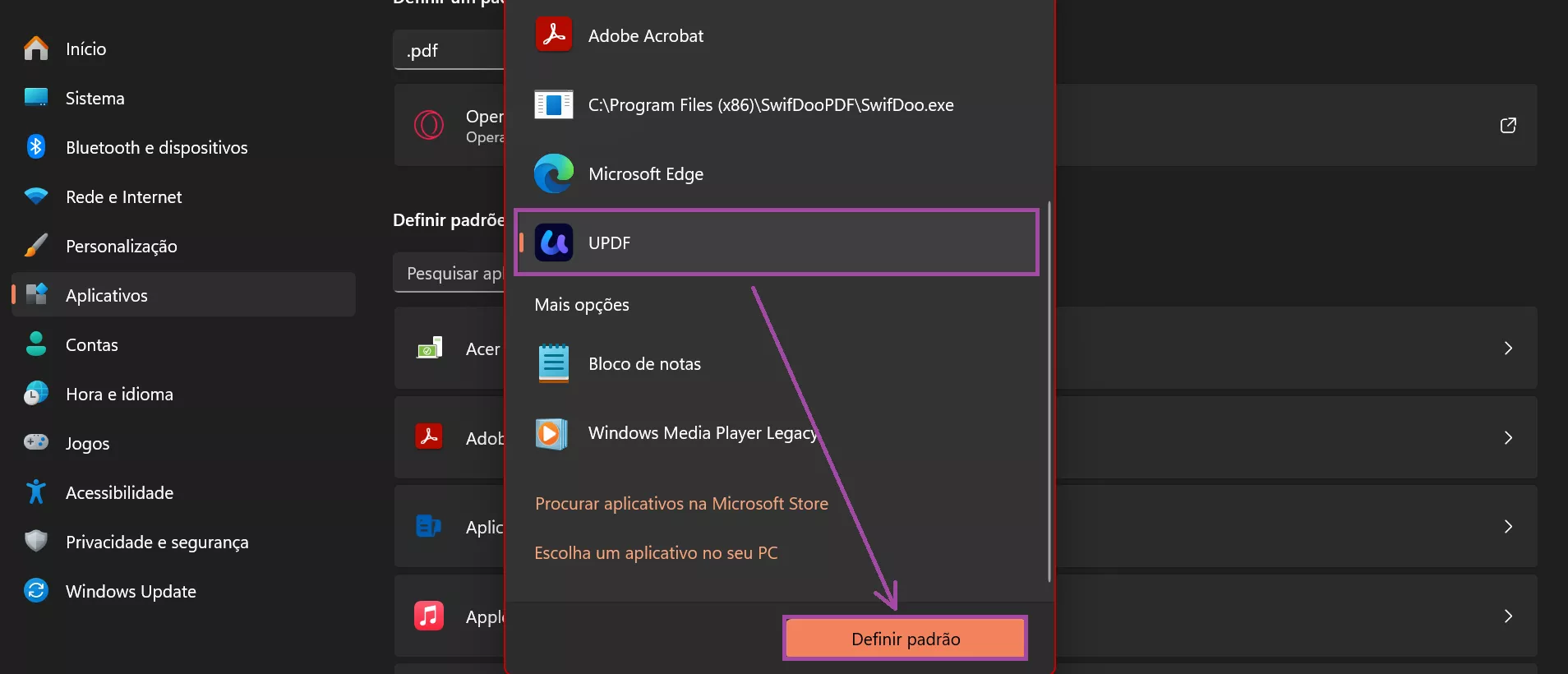Viewport: 1568px width, 674px height.
Task: Select the Windows Update refresh icon
Action: pyautogui.click(x=36, y=590)
